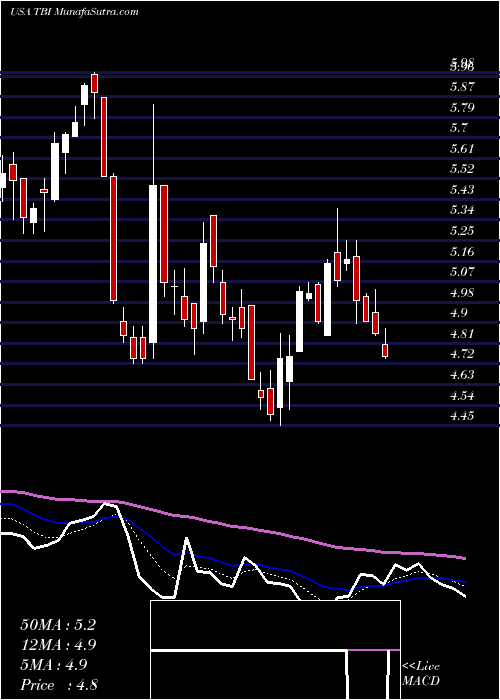Click the 5.61 price axis label
The height and width of the screenshot is (700, 500).
tap(462, 149)
